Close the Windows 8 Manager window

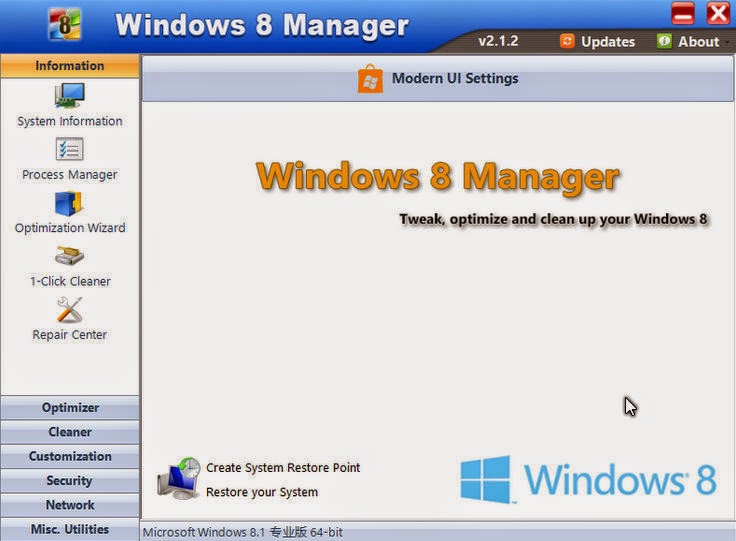(x=718, y=13)
